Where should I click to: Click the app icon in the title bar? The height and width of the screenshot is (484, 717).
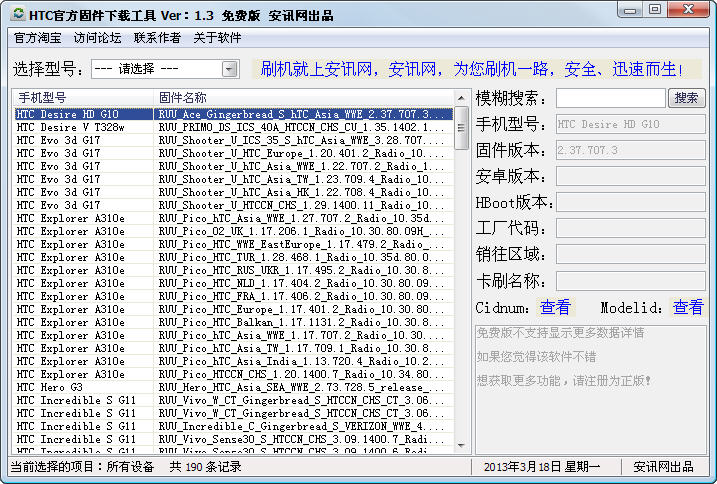(18, 15)
